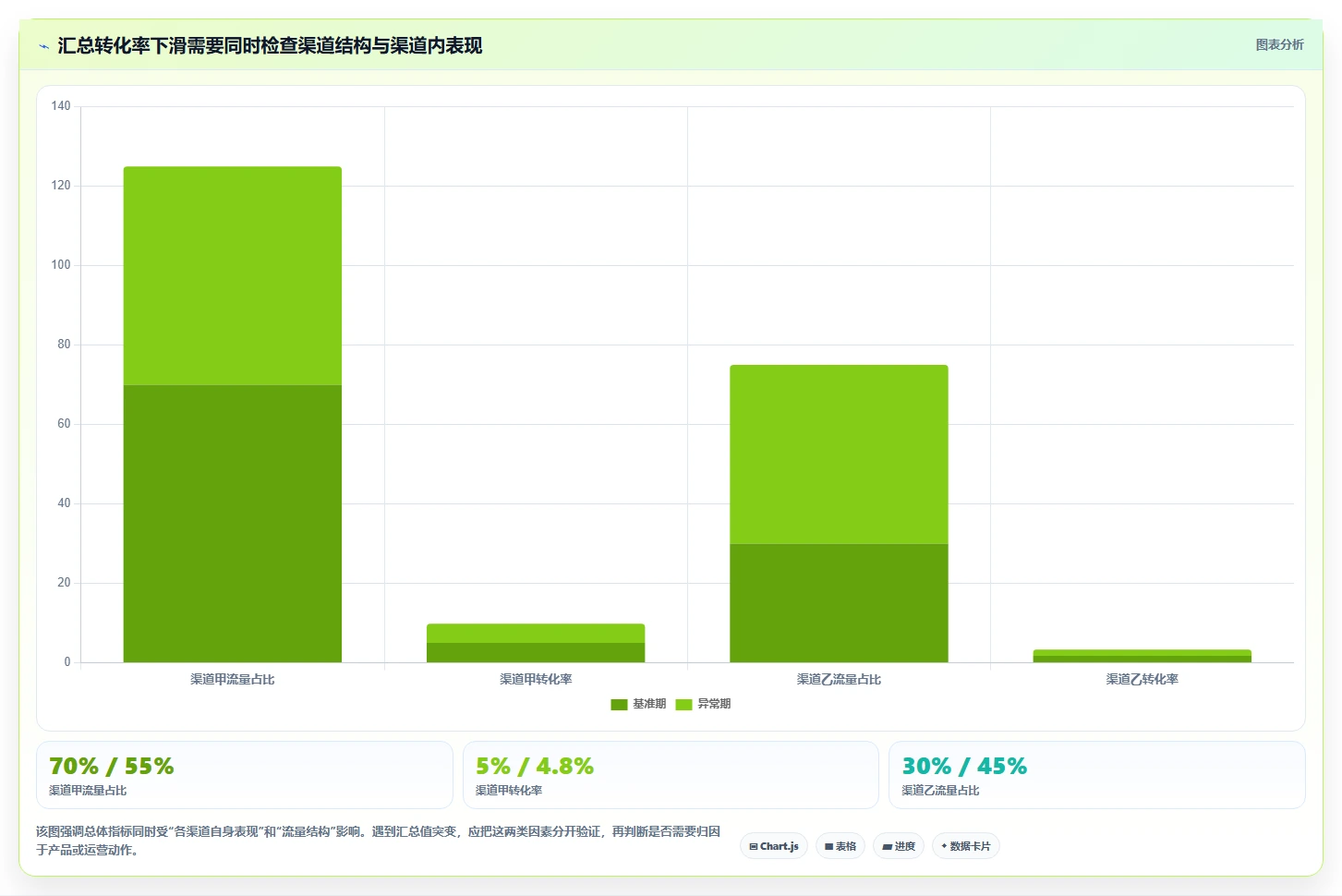This screenshot has width=1342, height=896.
Task: Select the 5% / 4.8% data card
Action: (x=671, y=775)
